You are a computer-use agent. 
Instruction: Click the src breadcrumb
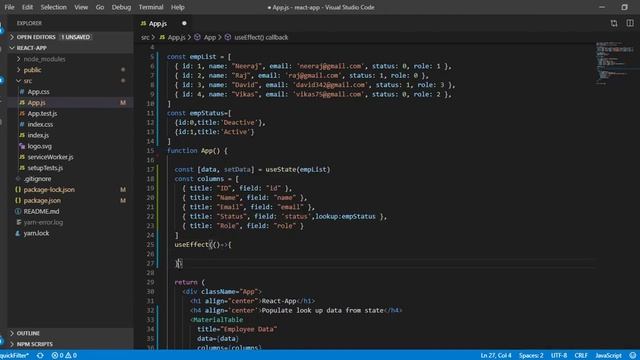tap(145, 37)
